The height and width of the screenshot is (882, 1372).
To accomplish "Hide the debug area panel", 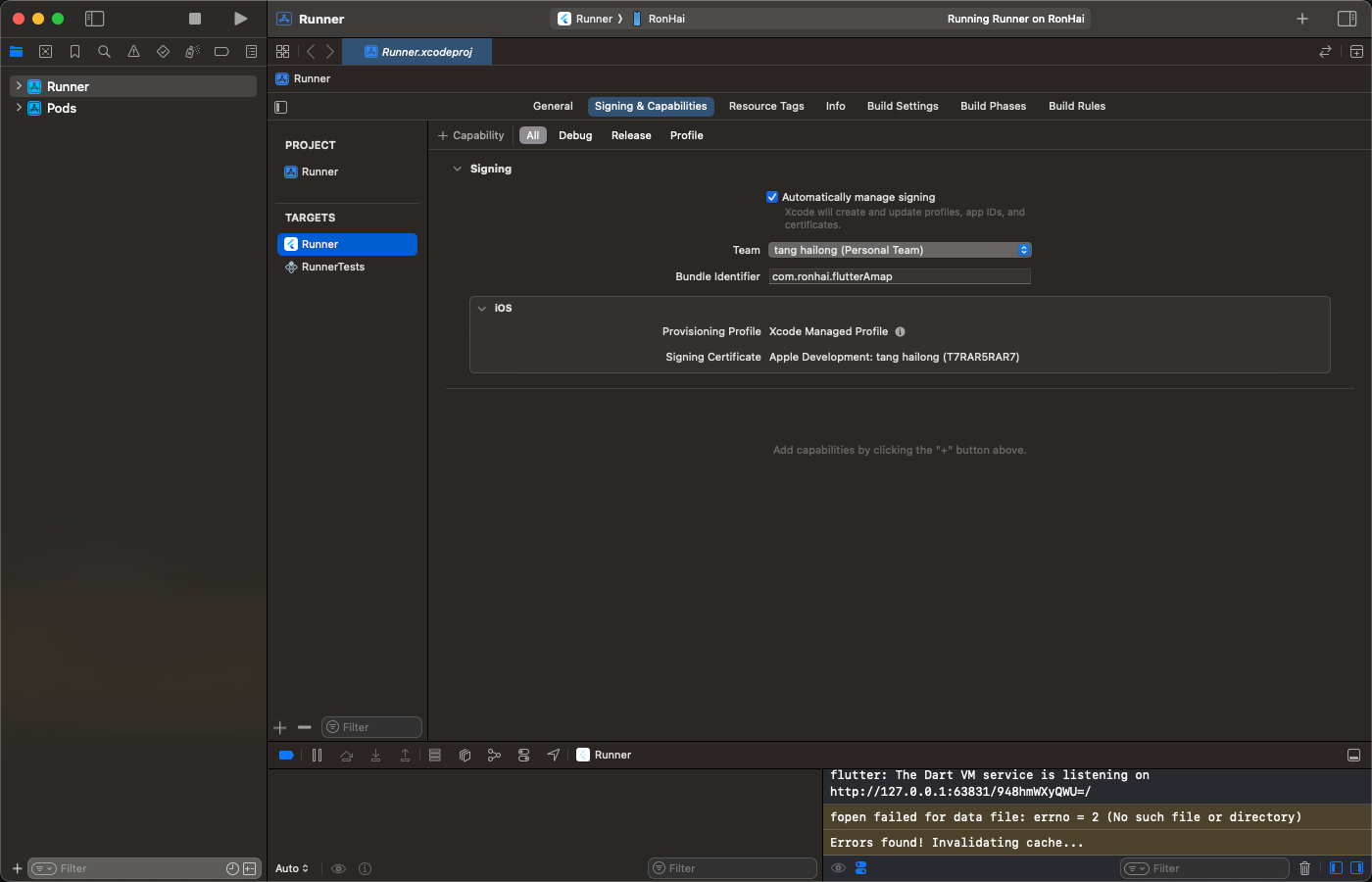I will [x=1353, y=755].
